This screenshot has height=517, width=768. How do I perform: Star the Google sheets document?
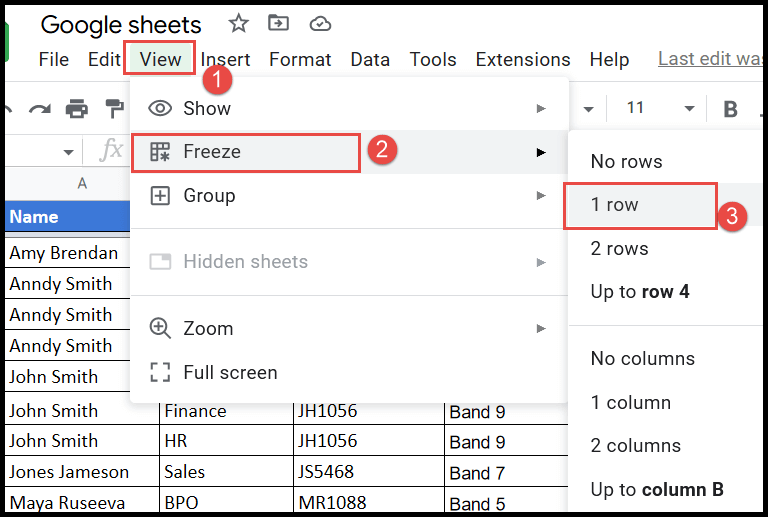pos(239,24)
